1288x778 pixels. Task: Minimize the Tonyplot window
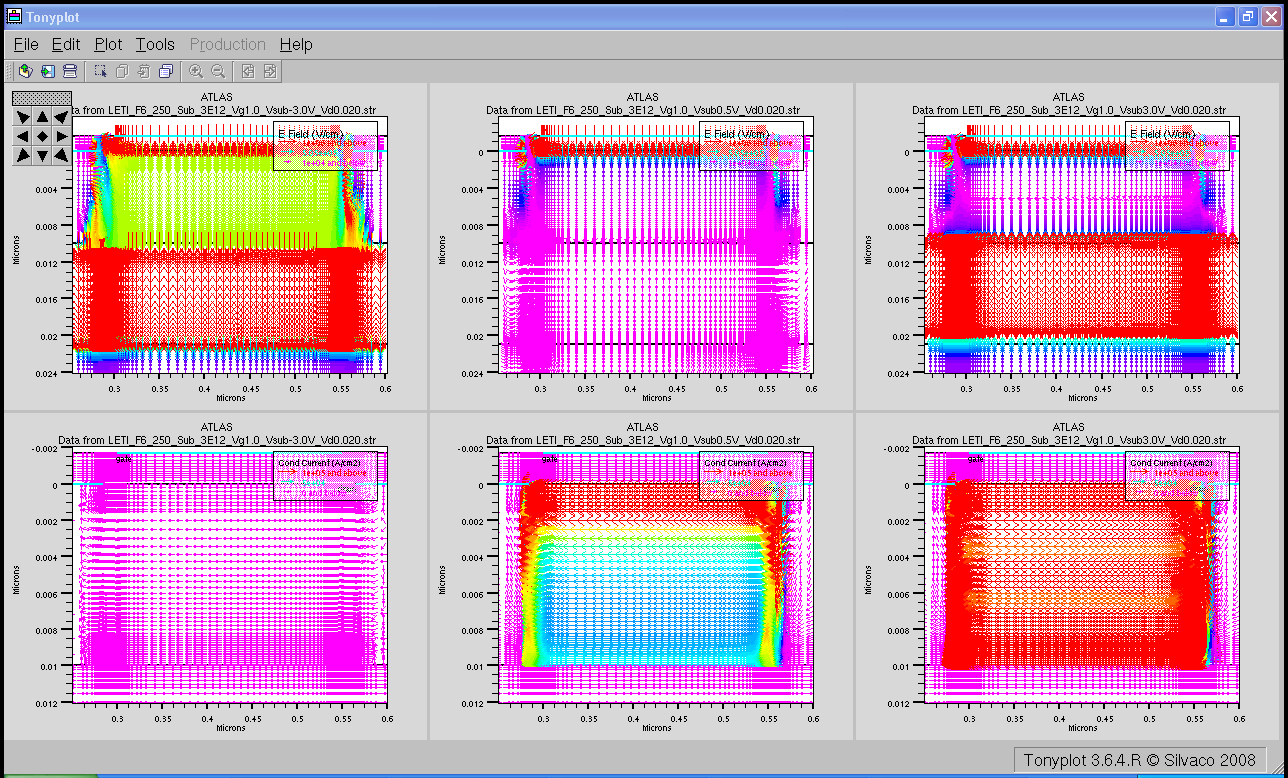[x=1225, y=17]
